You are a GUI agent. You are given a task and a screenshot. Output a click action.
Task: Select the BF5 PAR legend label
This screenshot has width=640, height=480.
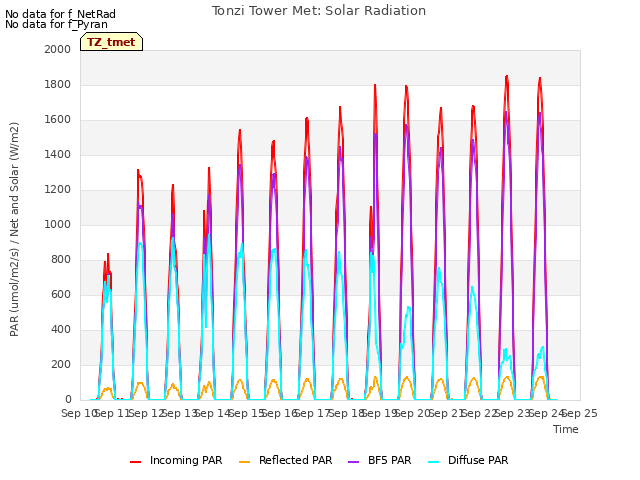[x=389, y=460]
